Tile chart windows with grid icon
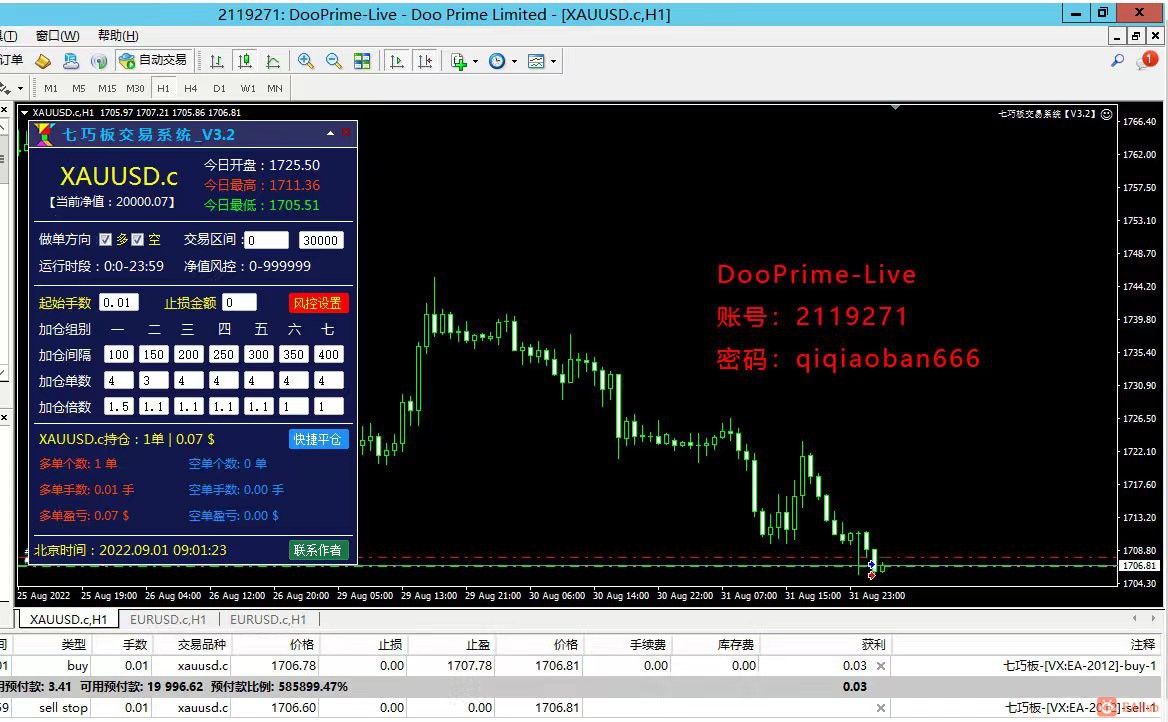1168x722 pixels. coord(362,61)
